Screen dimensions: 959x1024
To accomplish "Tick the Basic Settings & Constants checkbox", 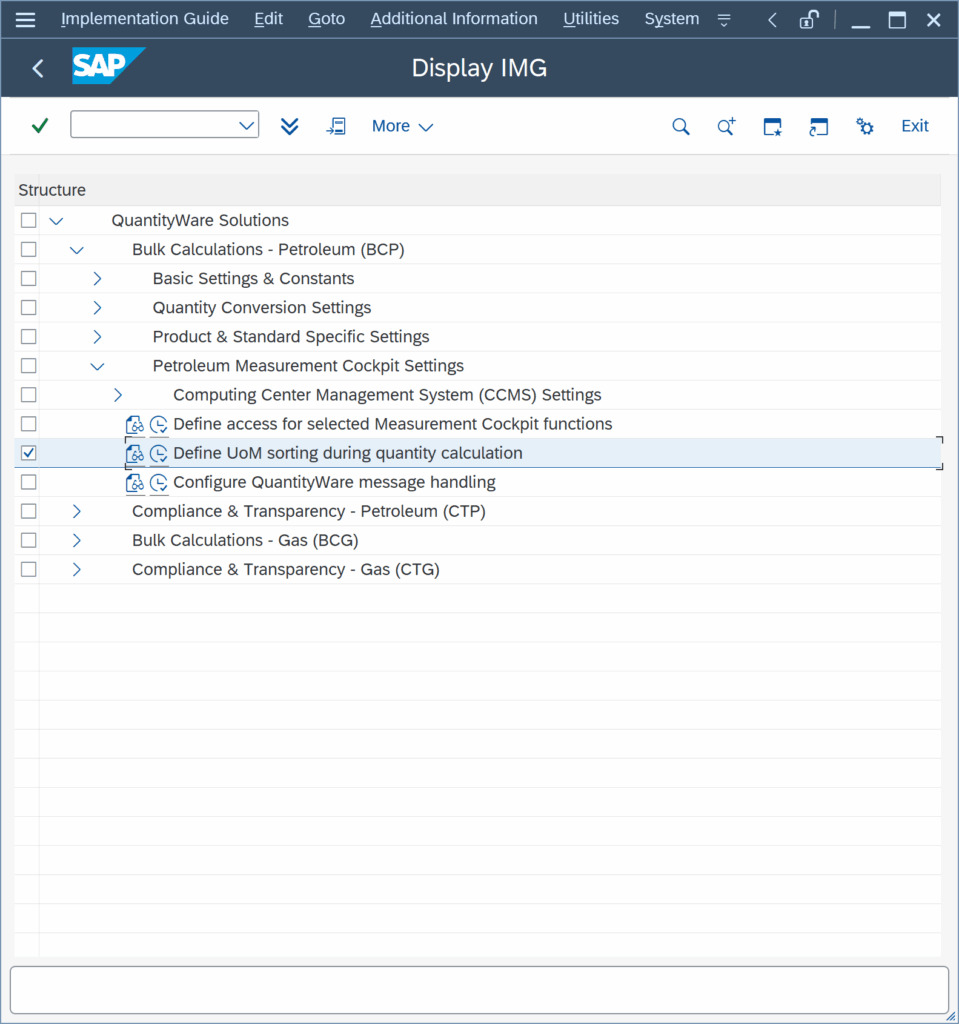I will [x=28, y=278].
